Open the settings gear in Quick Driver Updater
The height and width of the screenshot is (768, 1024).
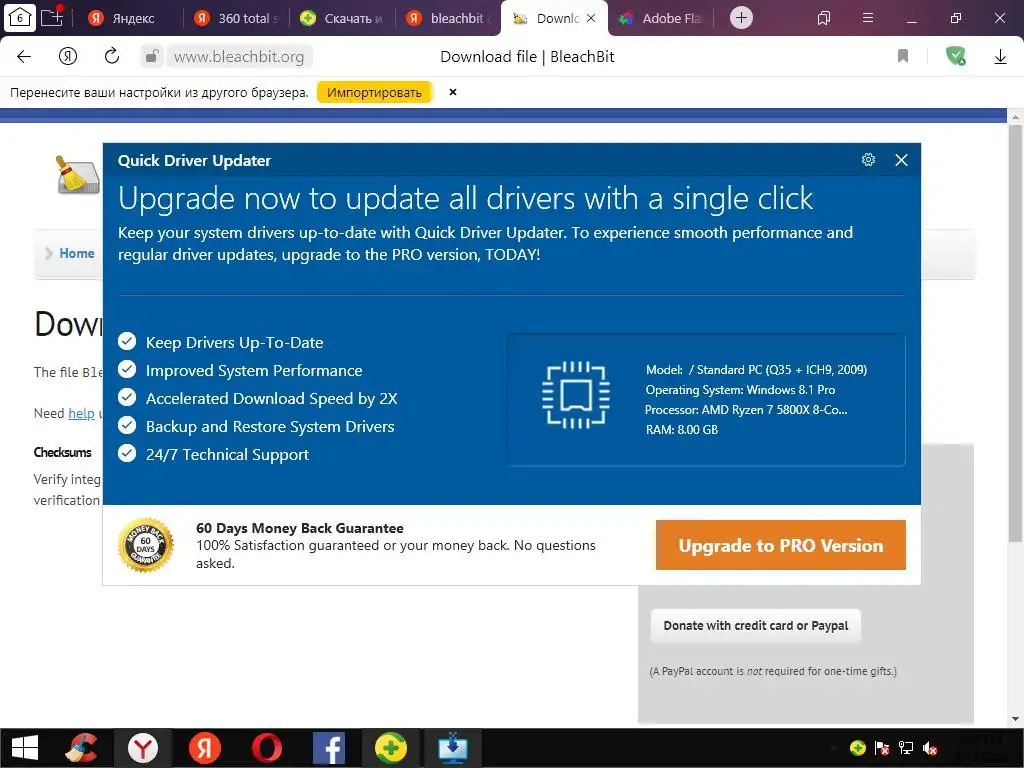(x=868, y=159)
